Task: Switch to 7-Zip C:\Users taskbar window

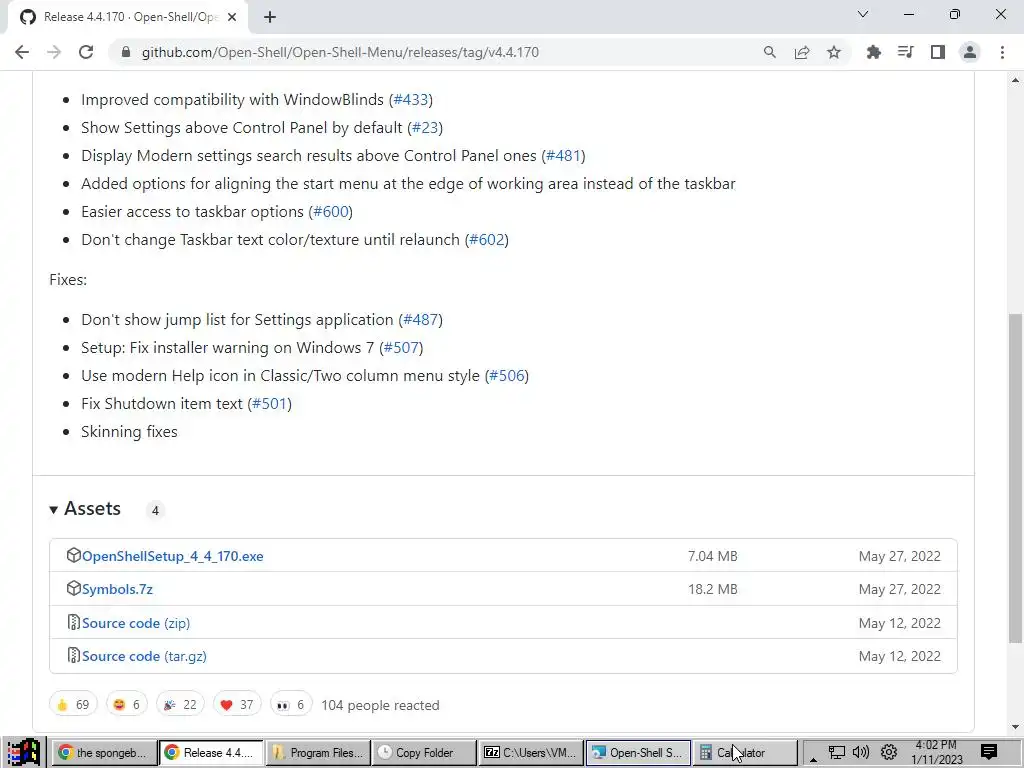Action: pos(531,753)
